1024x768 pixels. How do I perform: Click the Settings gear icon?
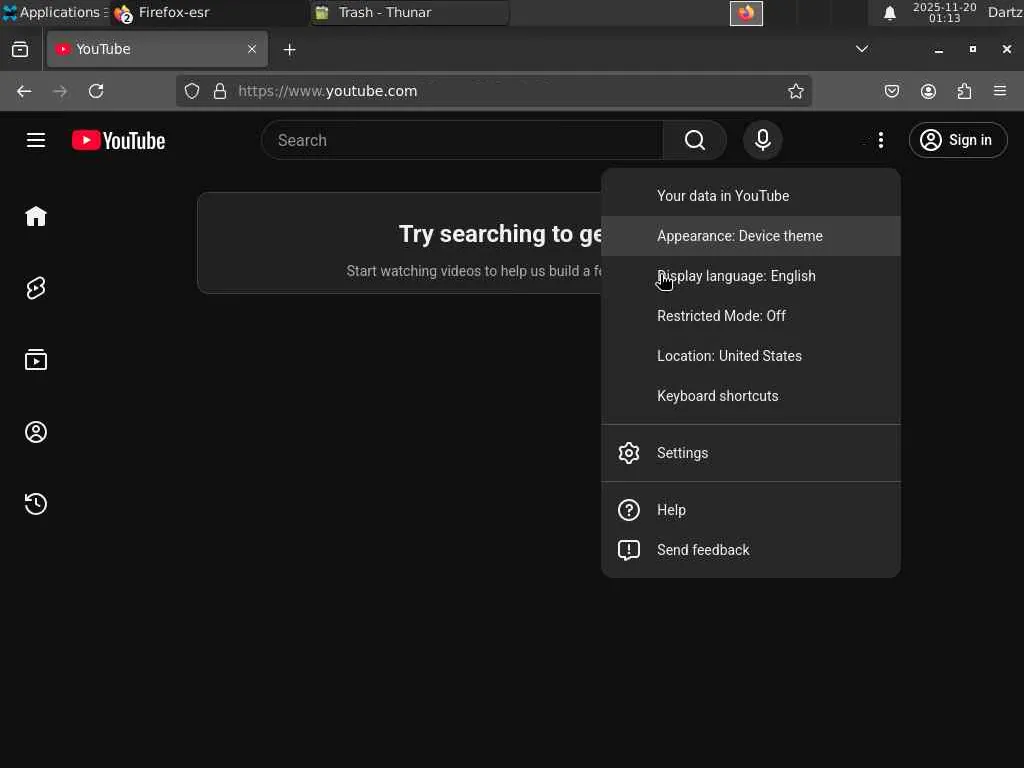(x=628, y=453)
